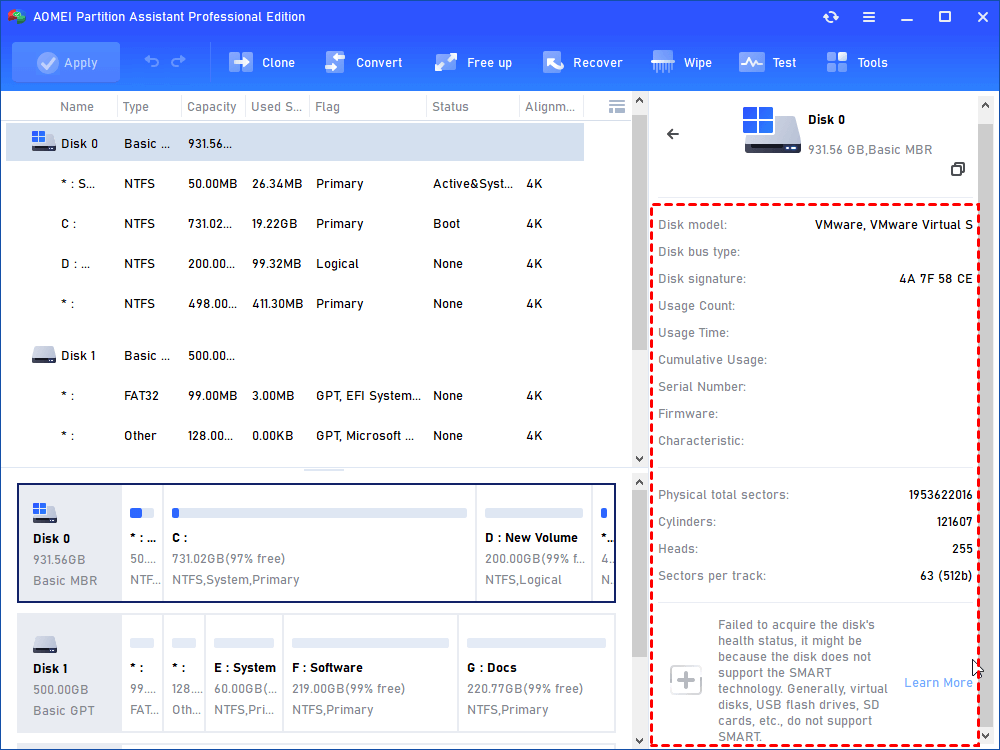Click the G: Docs usage bar
Viewport: 1000px width, 750px height.
point(536,643)
